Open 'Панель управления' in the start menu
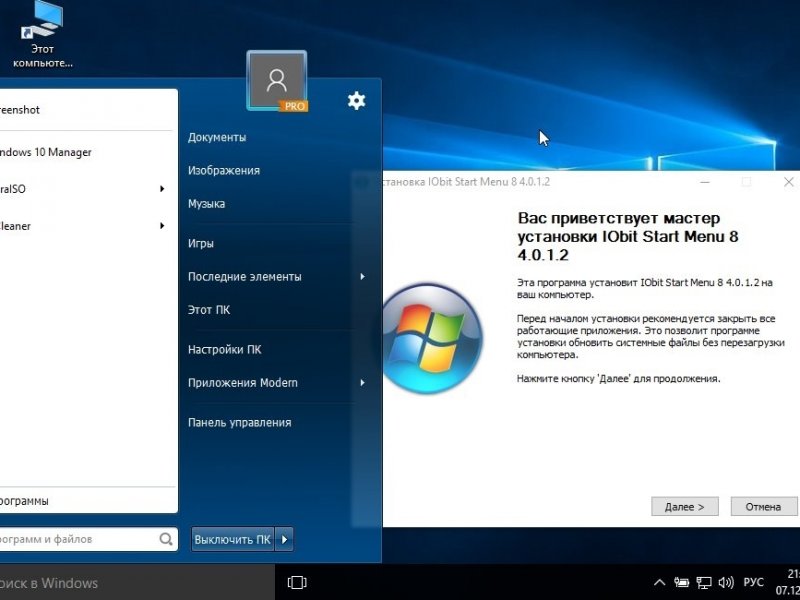800x600 pixels. click(x=240, y=422)
